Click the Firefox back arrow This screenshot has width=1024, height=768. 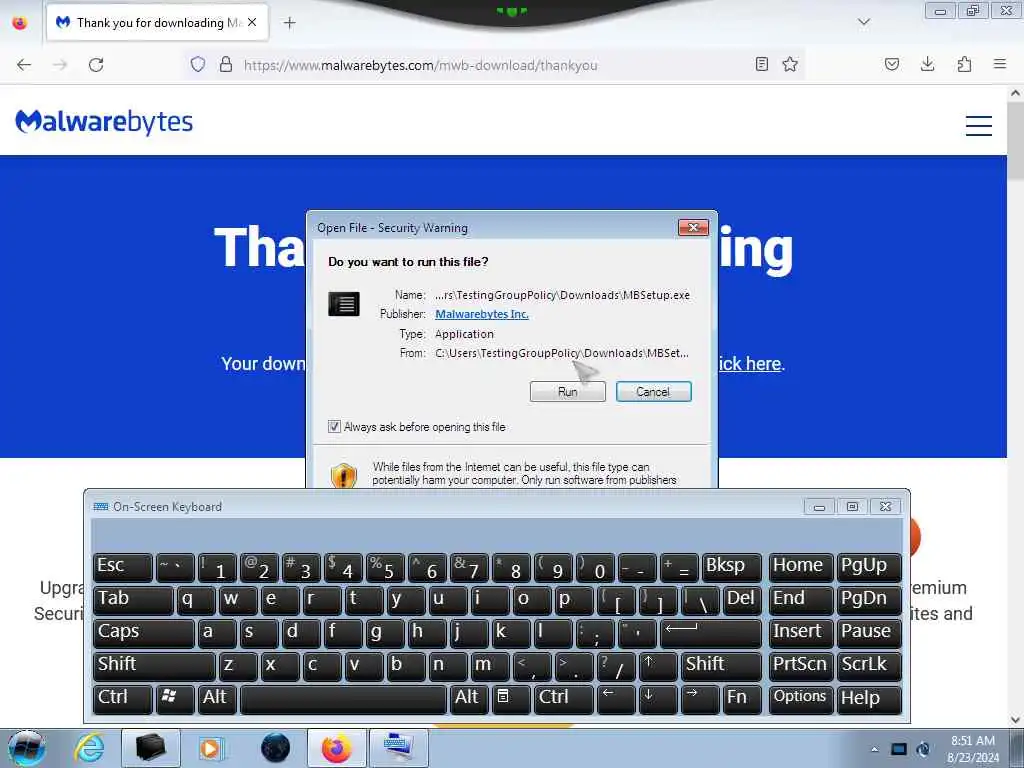point(24,65)
